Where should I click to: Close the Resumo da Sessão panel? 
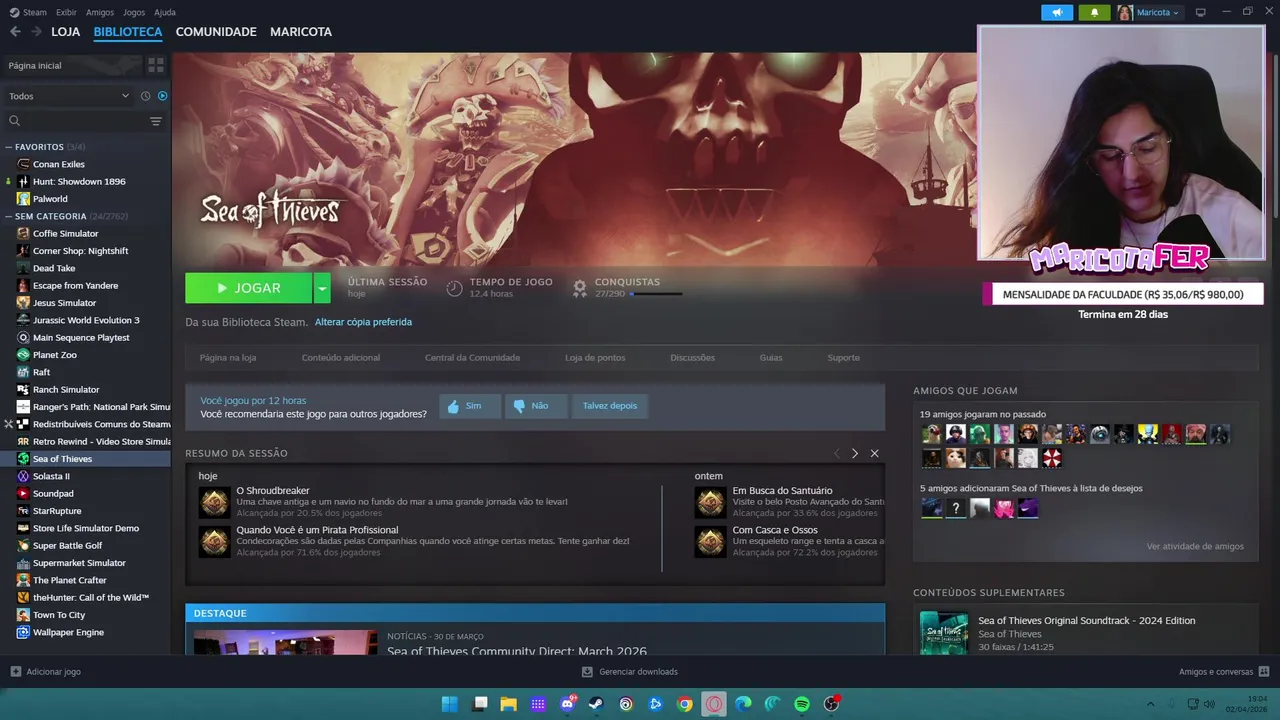pos(874,453)
